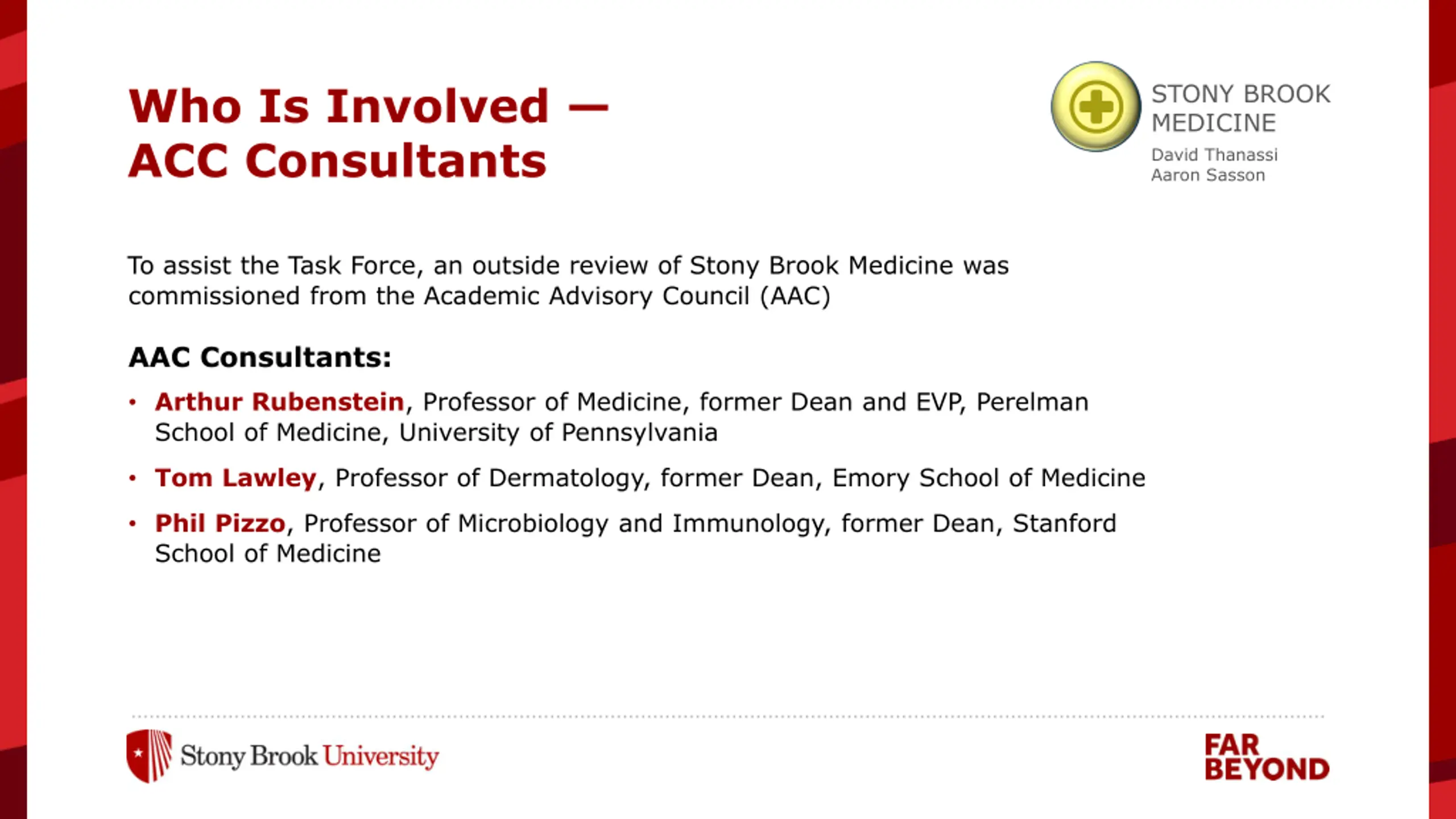Click the dotted footer divider line
The height and width of the screenshot is (819, 1456).
728,717
